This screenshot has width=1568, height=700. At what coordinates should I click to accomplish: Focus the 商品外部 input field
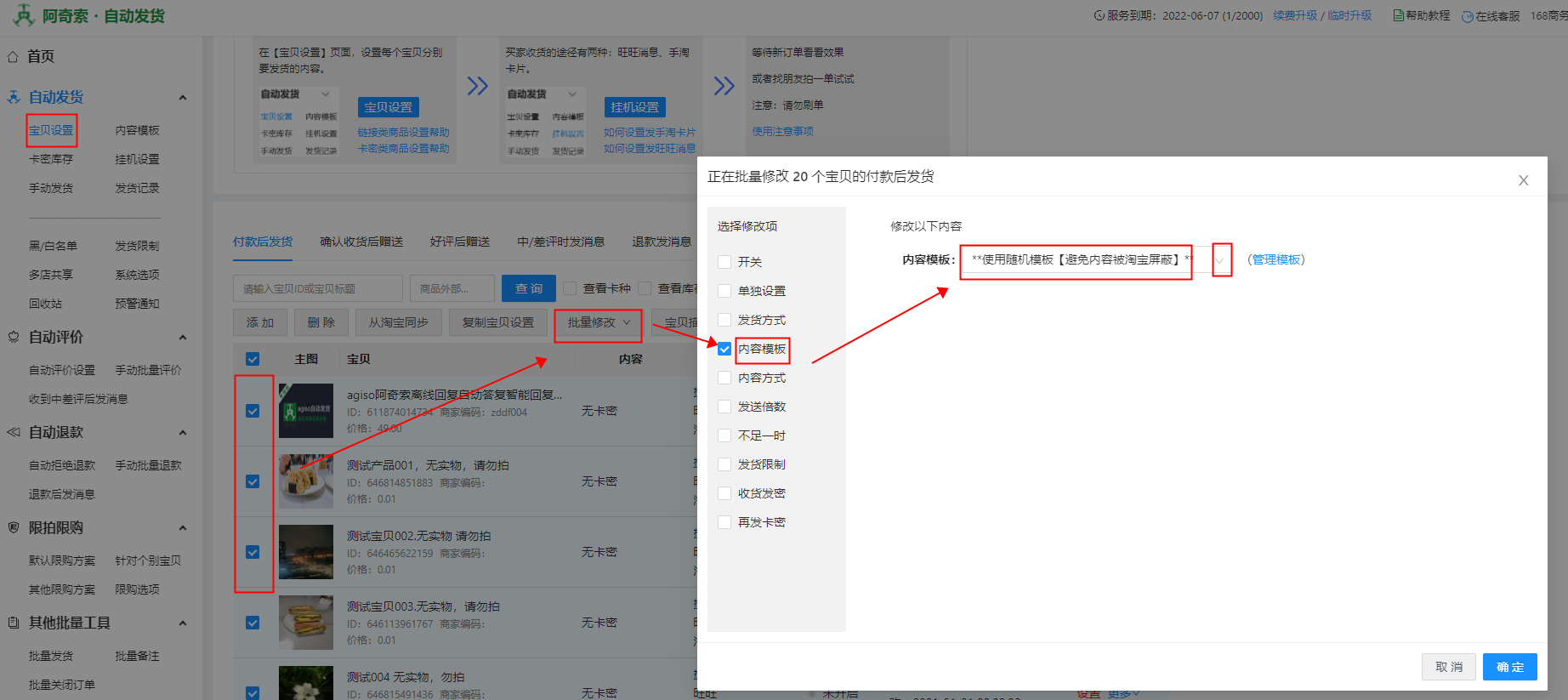(452, 288)
